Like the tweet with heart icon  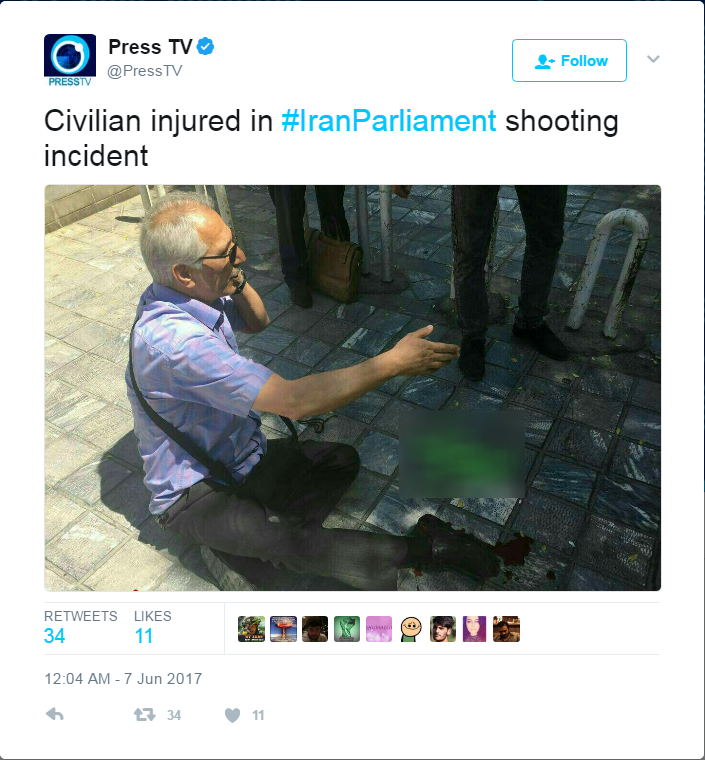(x=233, y=715)
